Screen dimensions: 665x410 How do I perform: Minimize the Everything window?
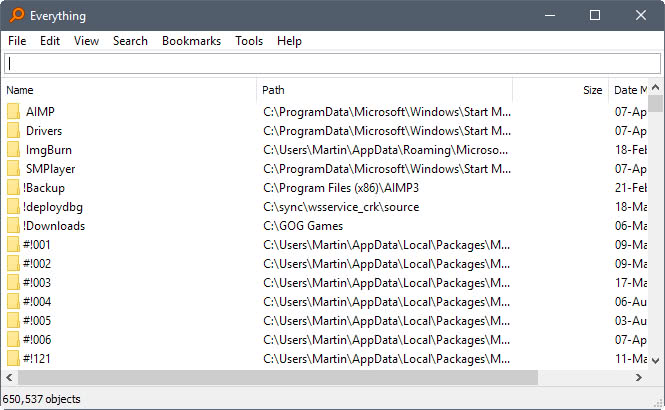click(x=550, y=15)
